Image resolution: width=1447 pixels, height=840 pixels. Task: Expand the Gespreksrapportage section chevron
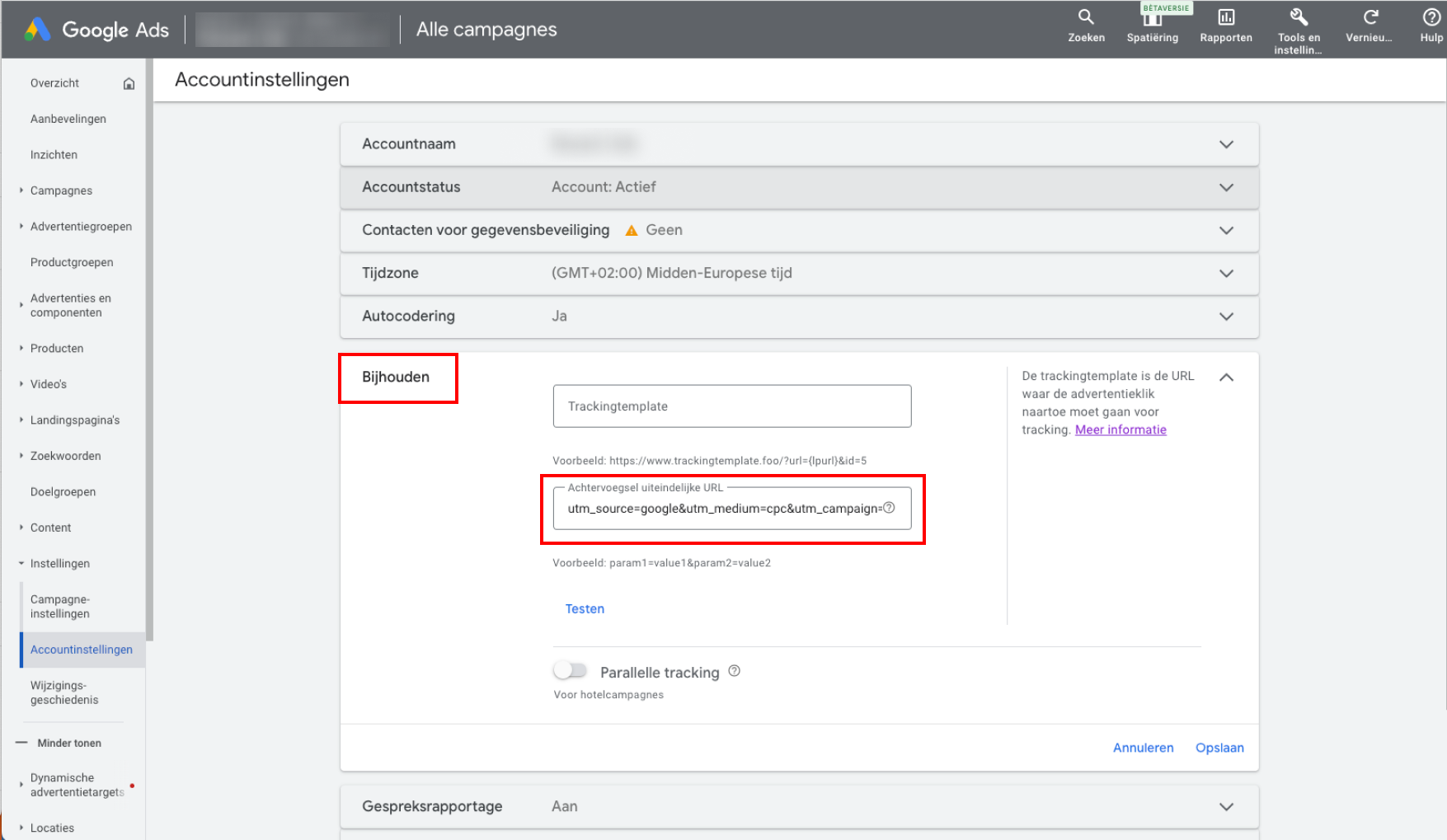tap(1226, 806)
